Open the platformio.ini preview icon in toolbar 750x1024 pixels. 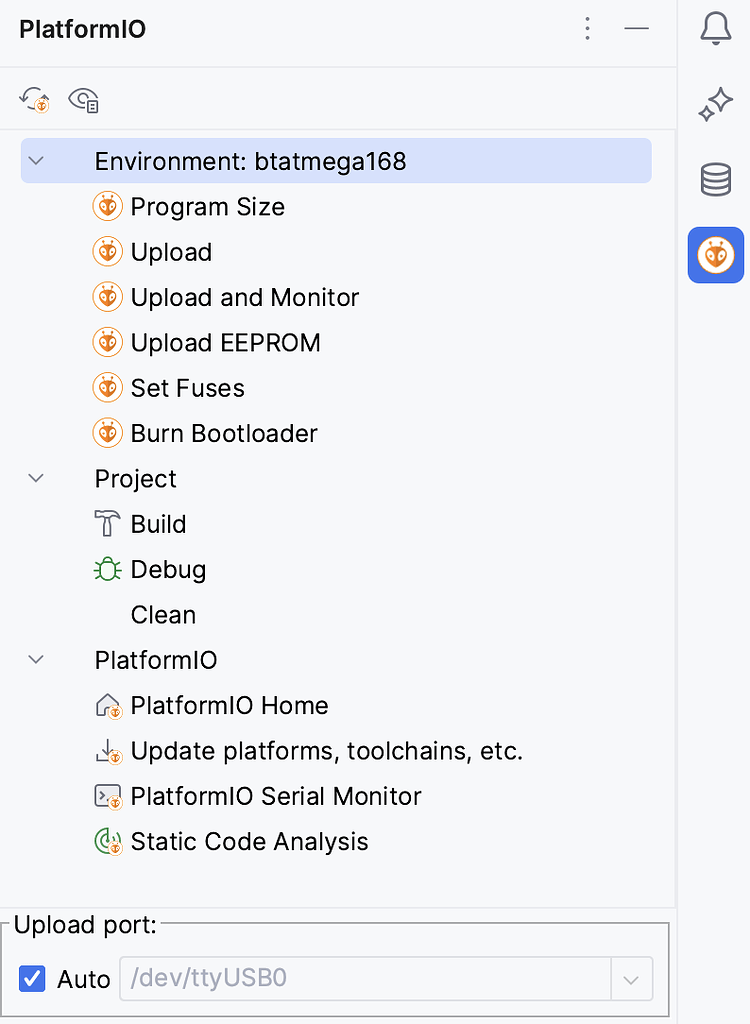(83, 99)
